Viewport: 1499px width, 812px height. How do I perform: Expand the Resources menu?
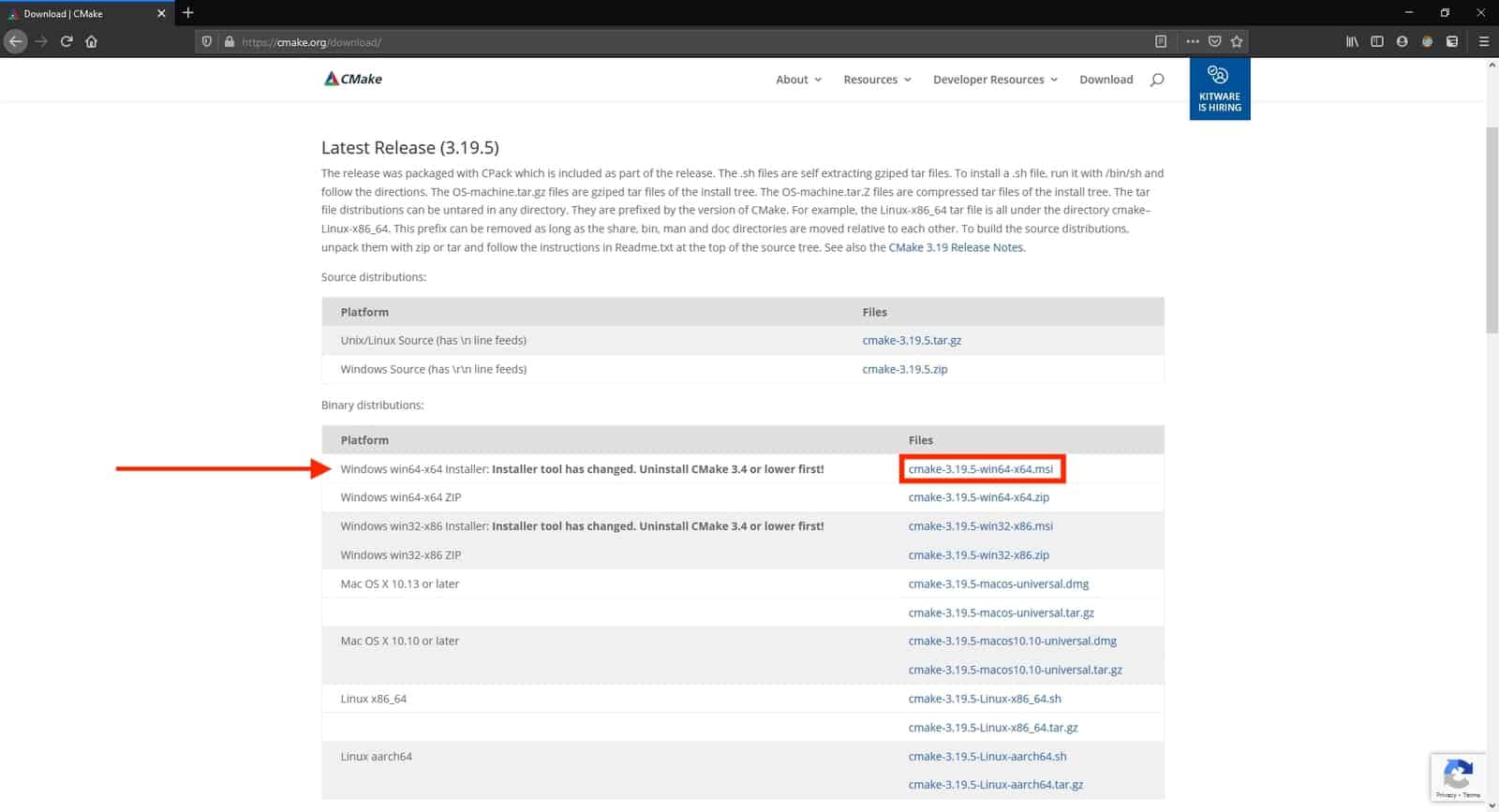(877, 80)
